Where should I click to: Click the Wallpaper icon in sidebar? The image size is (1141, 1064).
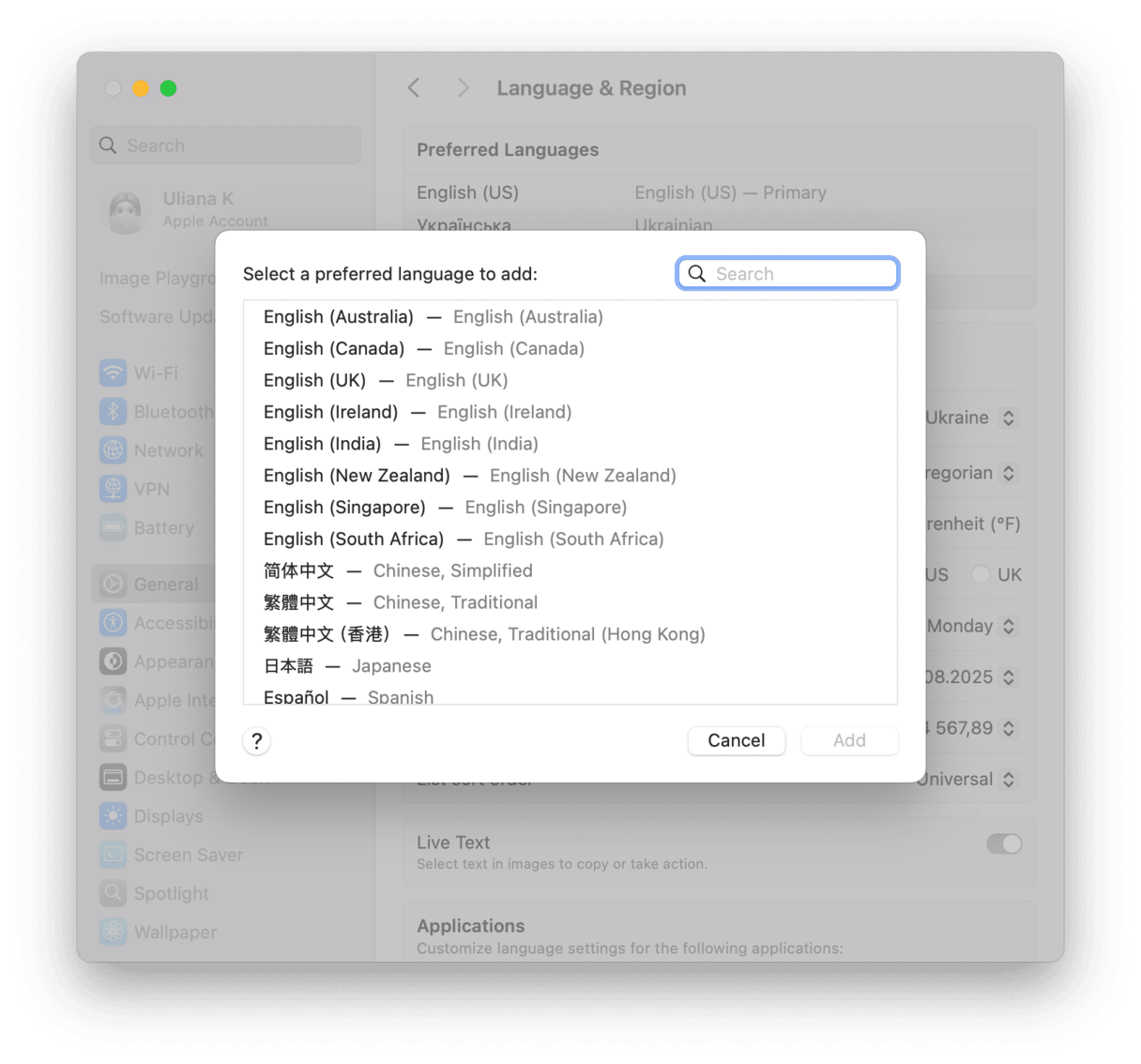[x=114, y=932]
